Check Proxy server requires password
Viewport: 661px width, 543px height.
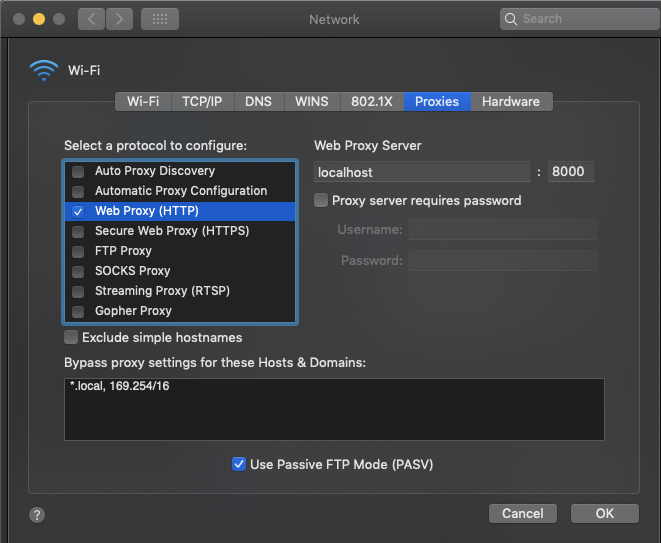pyautogui.click(x=321, y=200)
